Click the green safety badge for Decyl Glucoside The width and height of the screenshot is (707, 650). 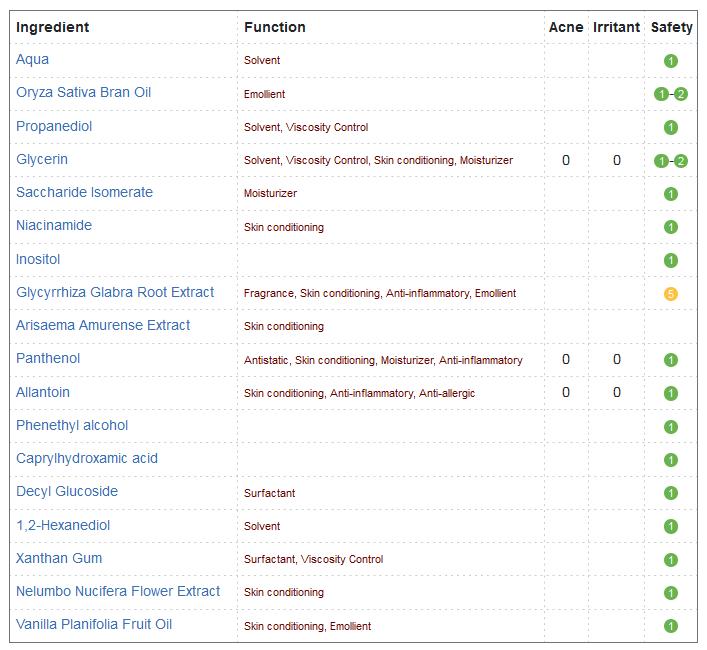click(670, 493)
